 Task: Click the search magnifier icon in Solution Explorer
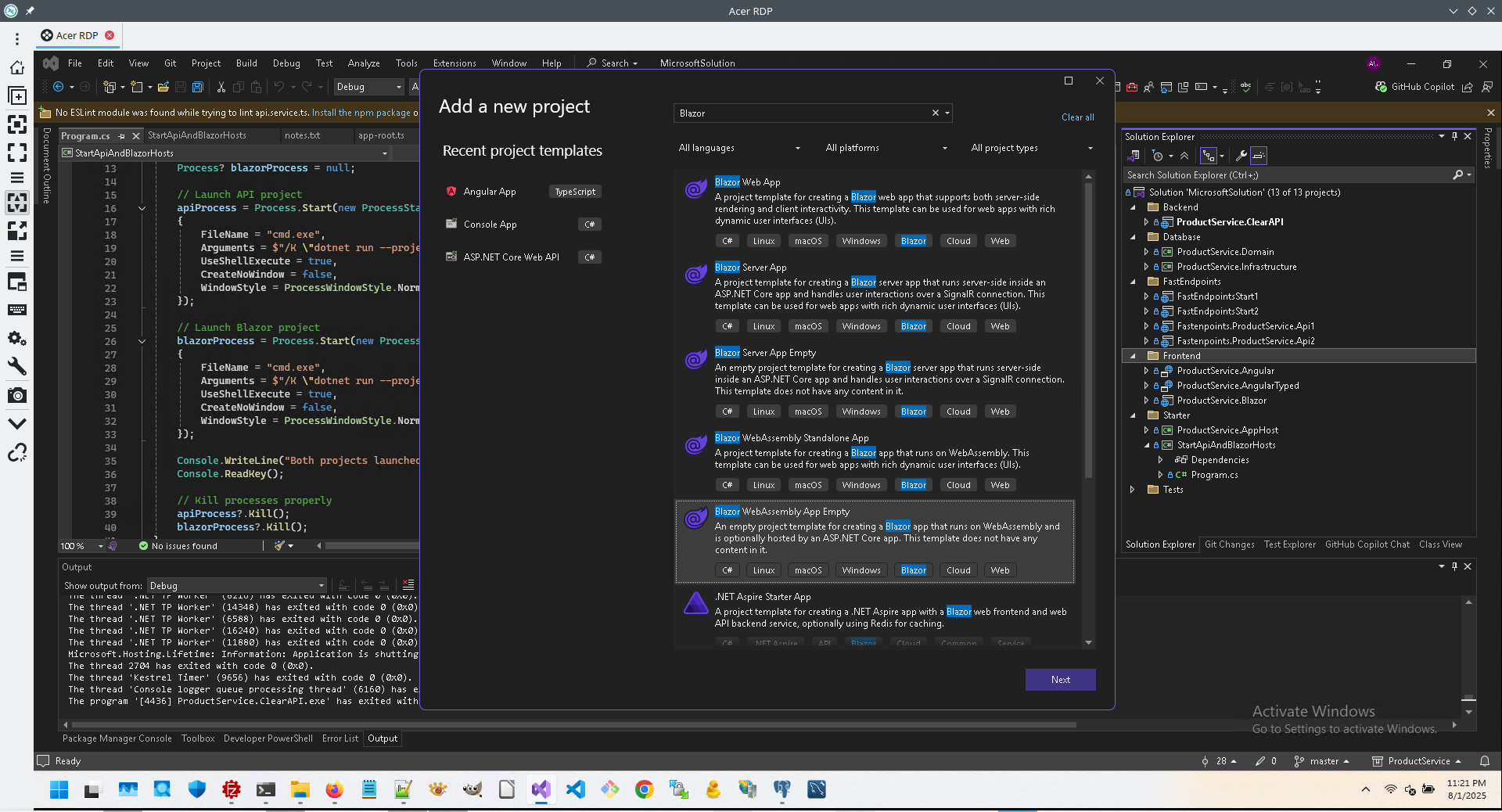tap(1457, 175)
